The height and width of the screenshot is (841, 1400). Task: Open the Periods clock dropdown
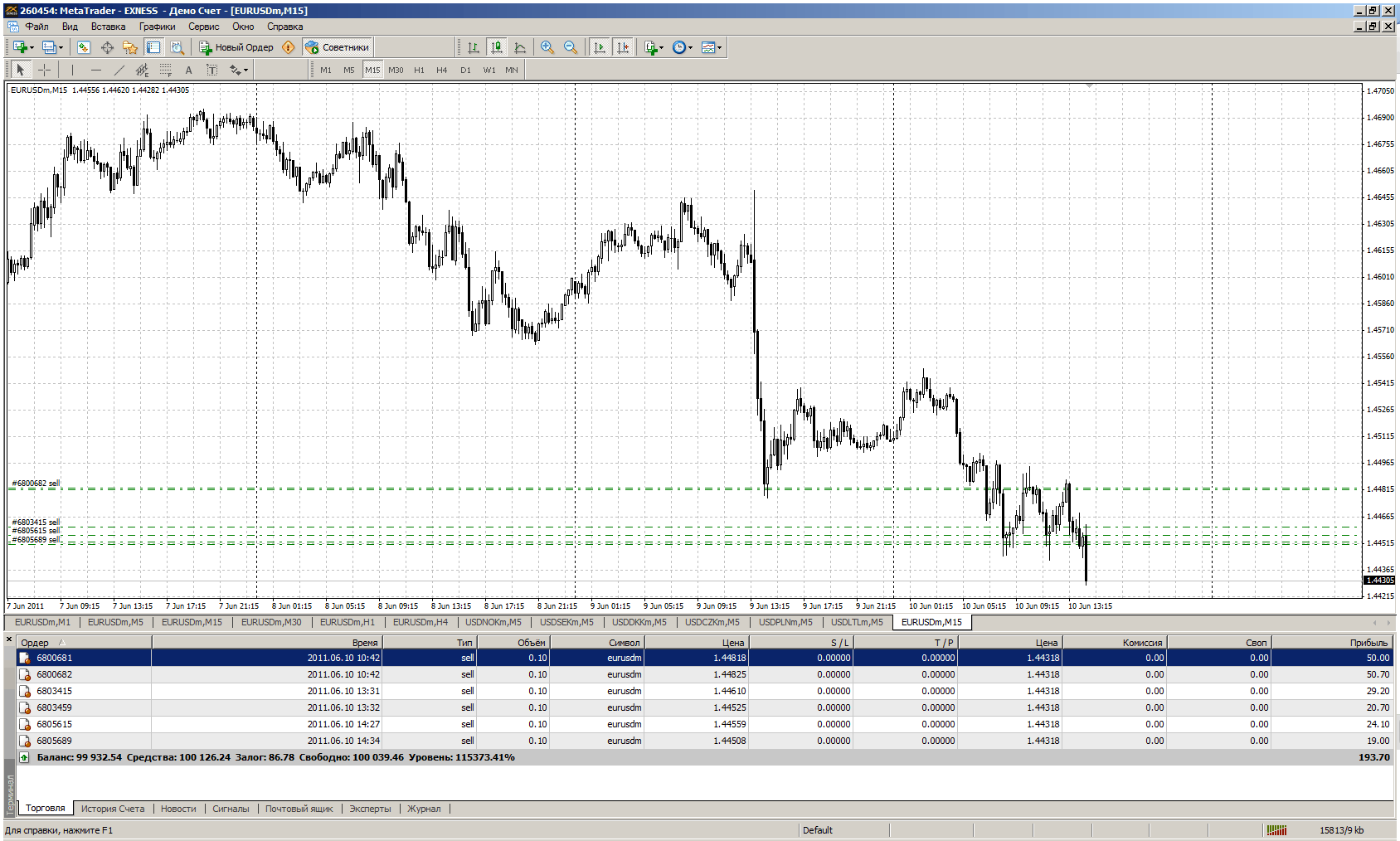(682, 47)
